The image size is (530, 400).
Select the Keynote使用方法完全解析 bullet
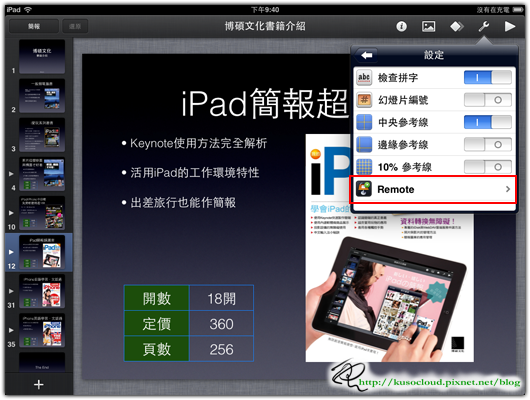(x=198, y=143)
